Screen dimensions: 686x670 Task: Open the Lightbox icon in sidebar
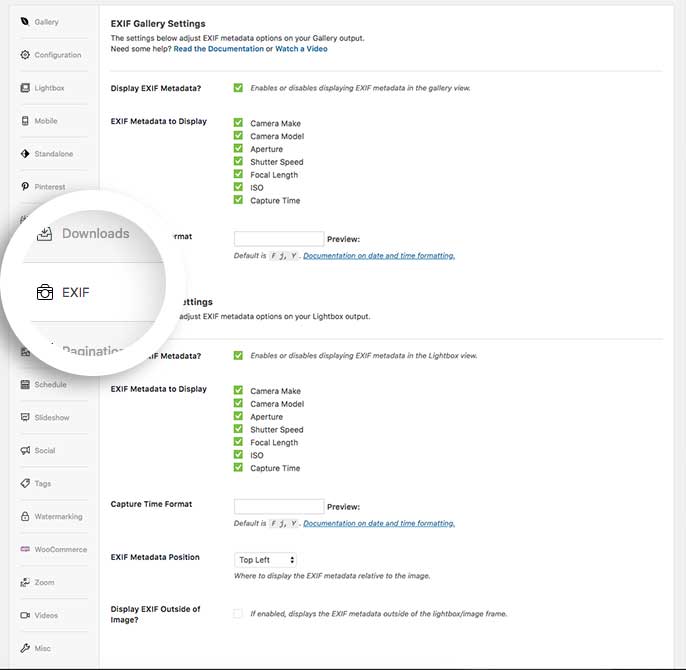(25, 88)
